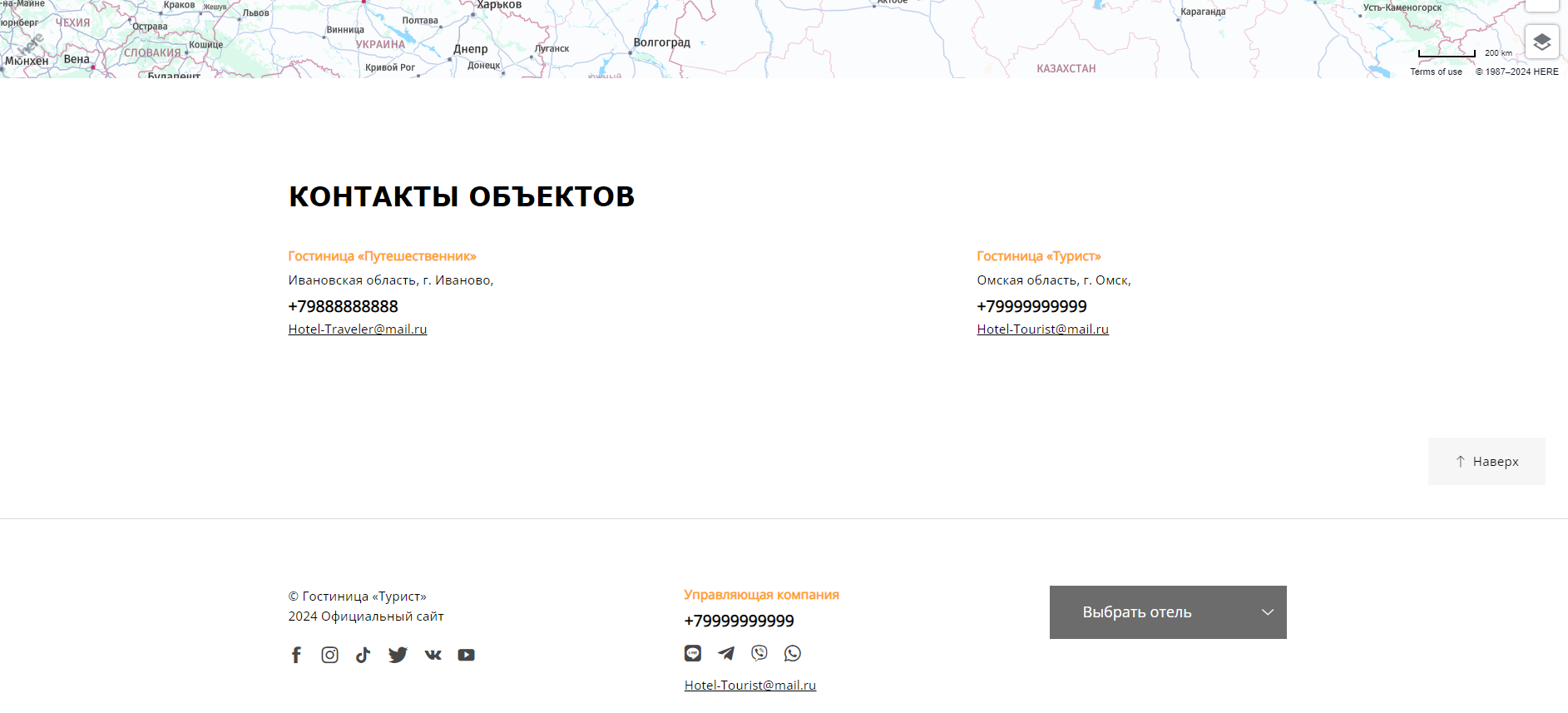Contact via the WhatsApp icon
The height and width of the screenshot is (713, 1568).
[x=793, y=653]
